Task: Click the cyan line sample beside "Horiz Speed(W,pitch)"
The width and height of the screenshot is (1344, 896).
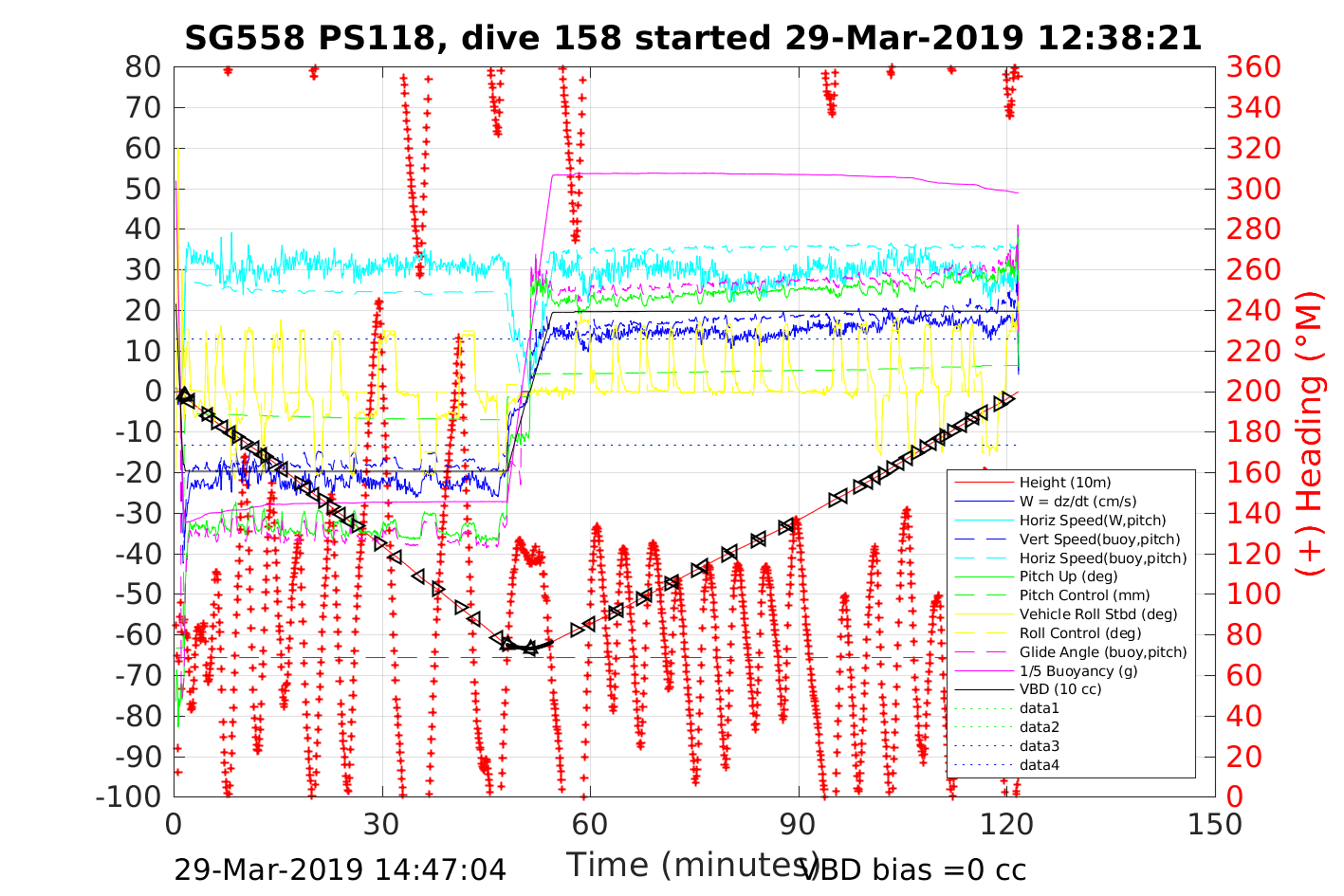Action: (984, 521)
